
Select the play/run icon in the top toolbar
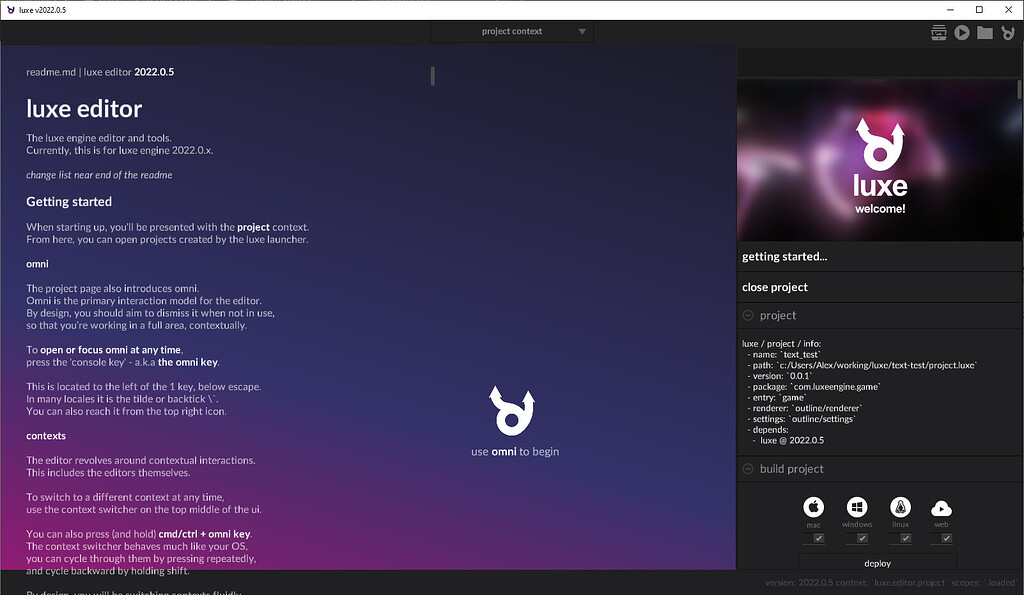[962, 31]
